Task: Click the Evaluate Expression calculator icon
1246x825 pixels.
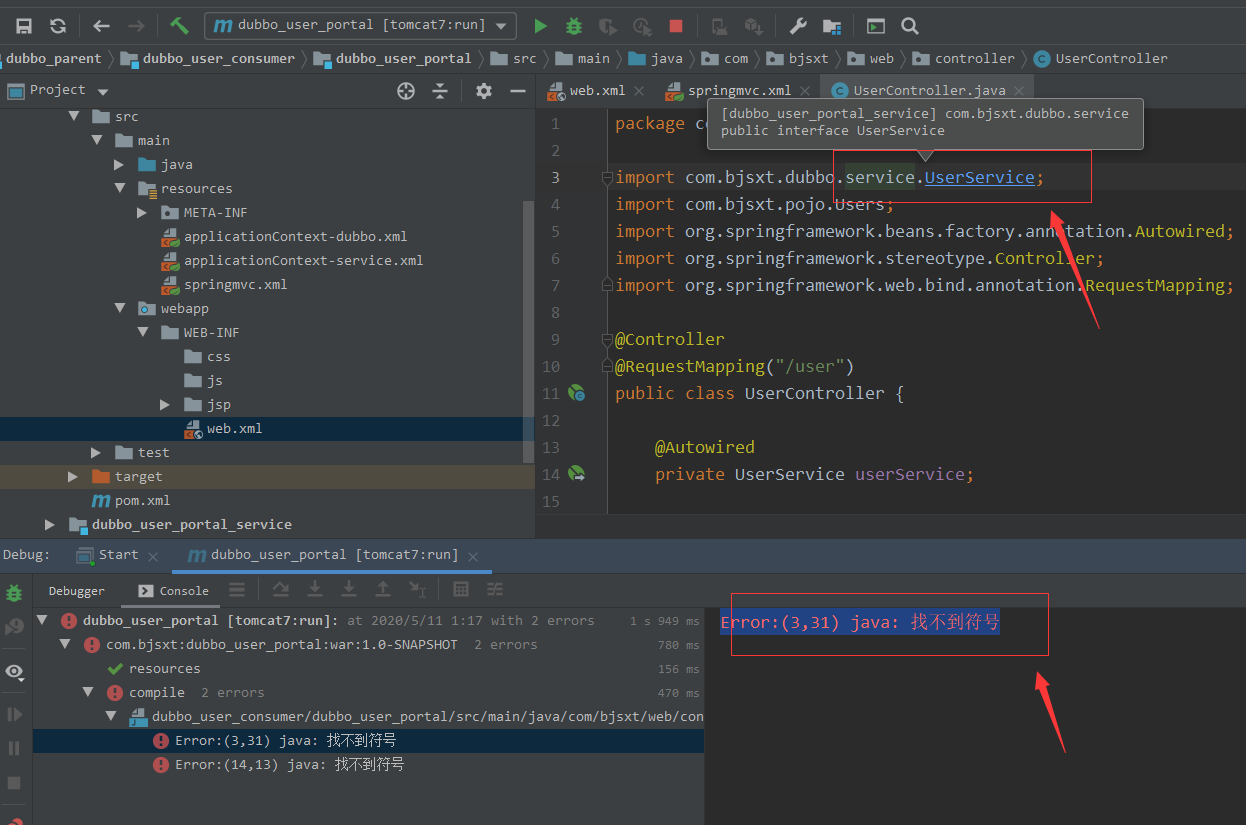Action: point(461,590)
